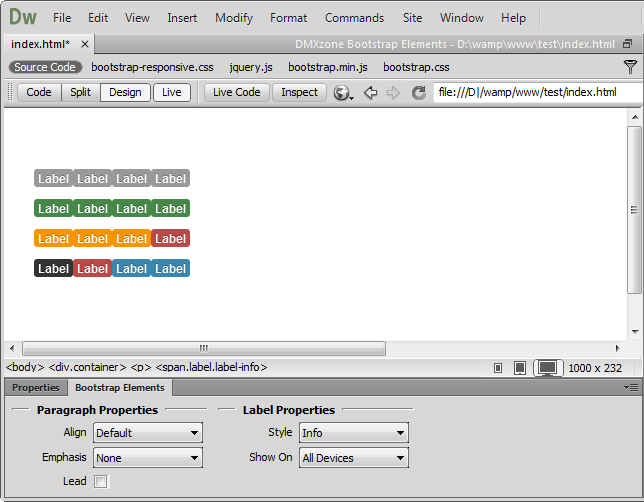Click the vertical scrollbar thumb
644x502 pixels.
tap(635, 210)
